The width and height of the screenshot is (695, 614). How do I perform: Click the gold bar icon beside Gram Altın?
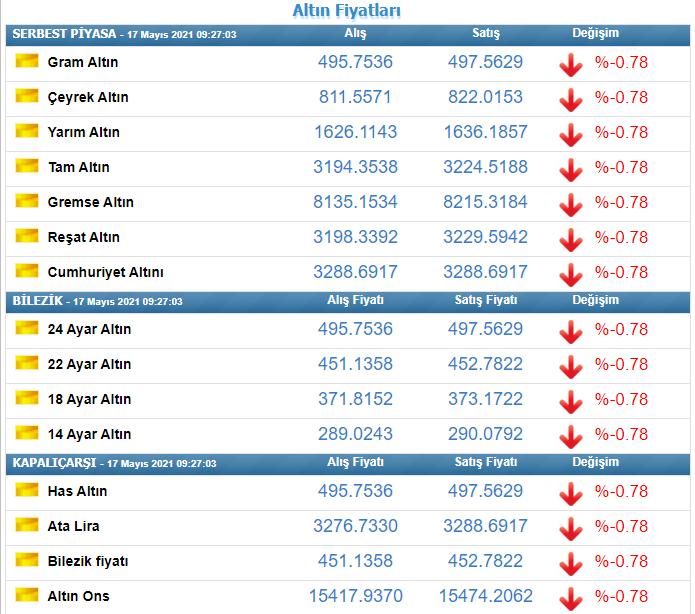[27, 61]
